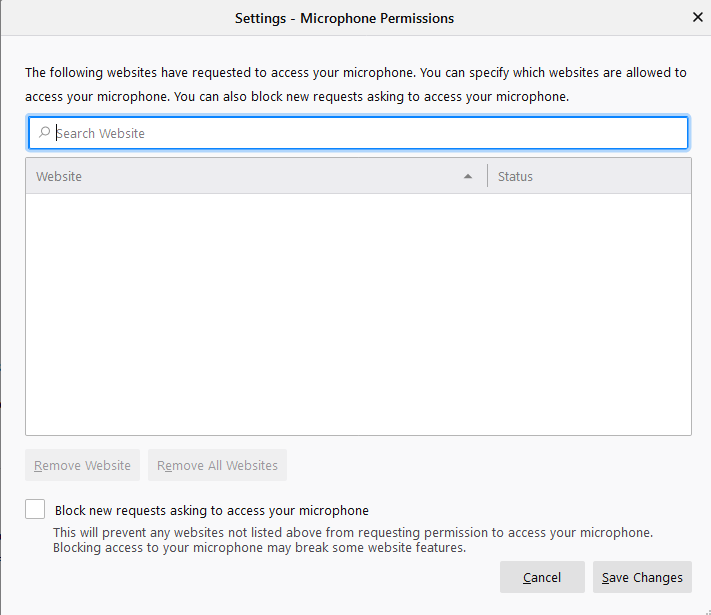Screen dimensions: 711x615
Task: Click the Search Website input field
Action: click(x=358, y=133)
